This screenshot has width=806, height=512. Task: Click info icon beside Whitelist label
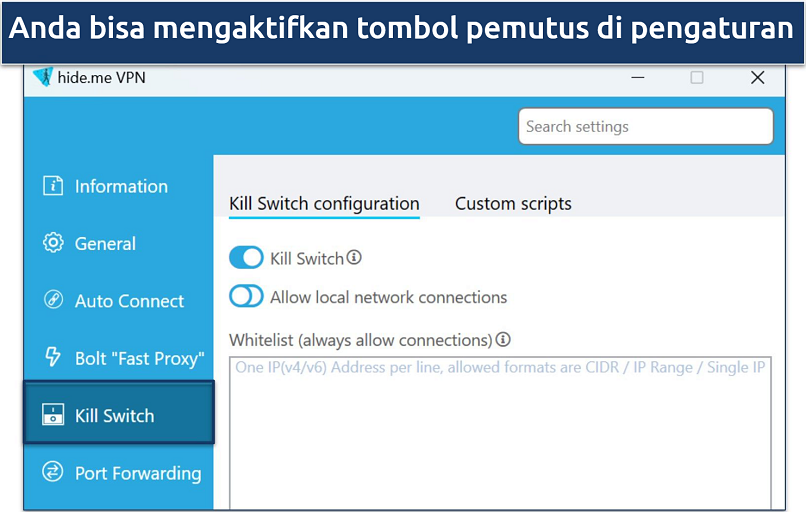pos(503,340)
